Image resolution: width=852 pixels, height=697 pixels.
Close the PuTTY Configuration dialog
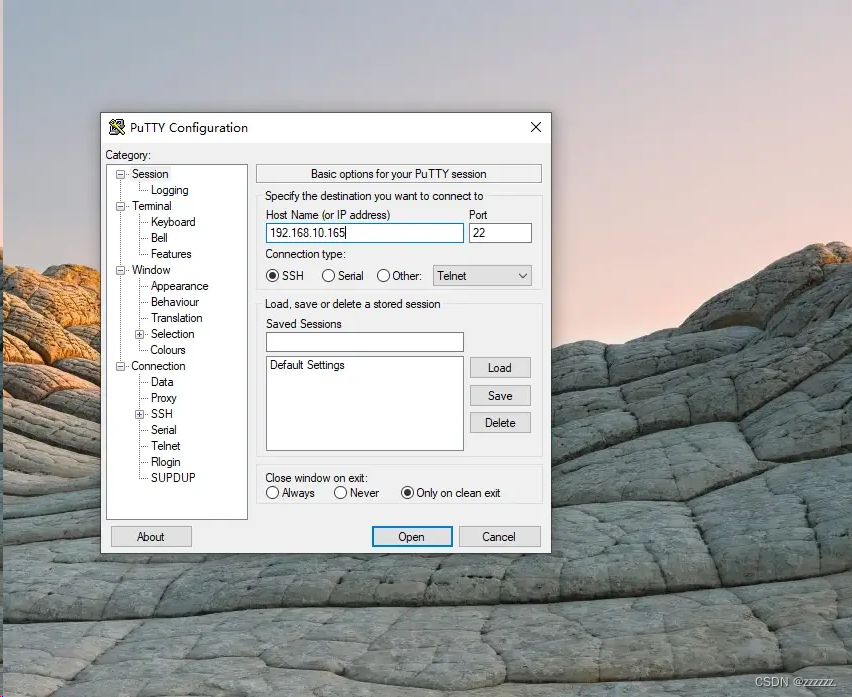pyautogui.click(x=536, y=128)
